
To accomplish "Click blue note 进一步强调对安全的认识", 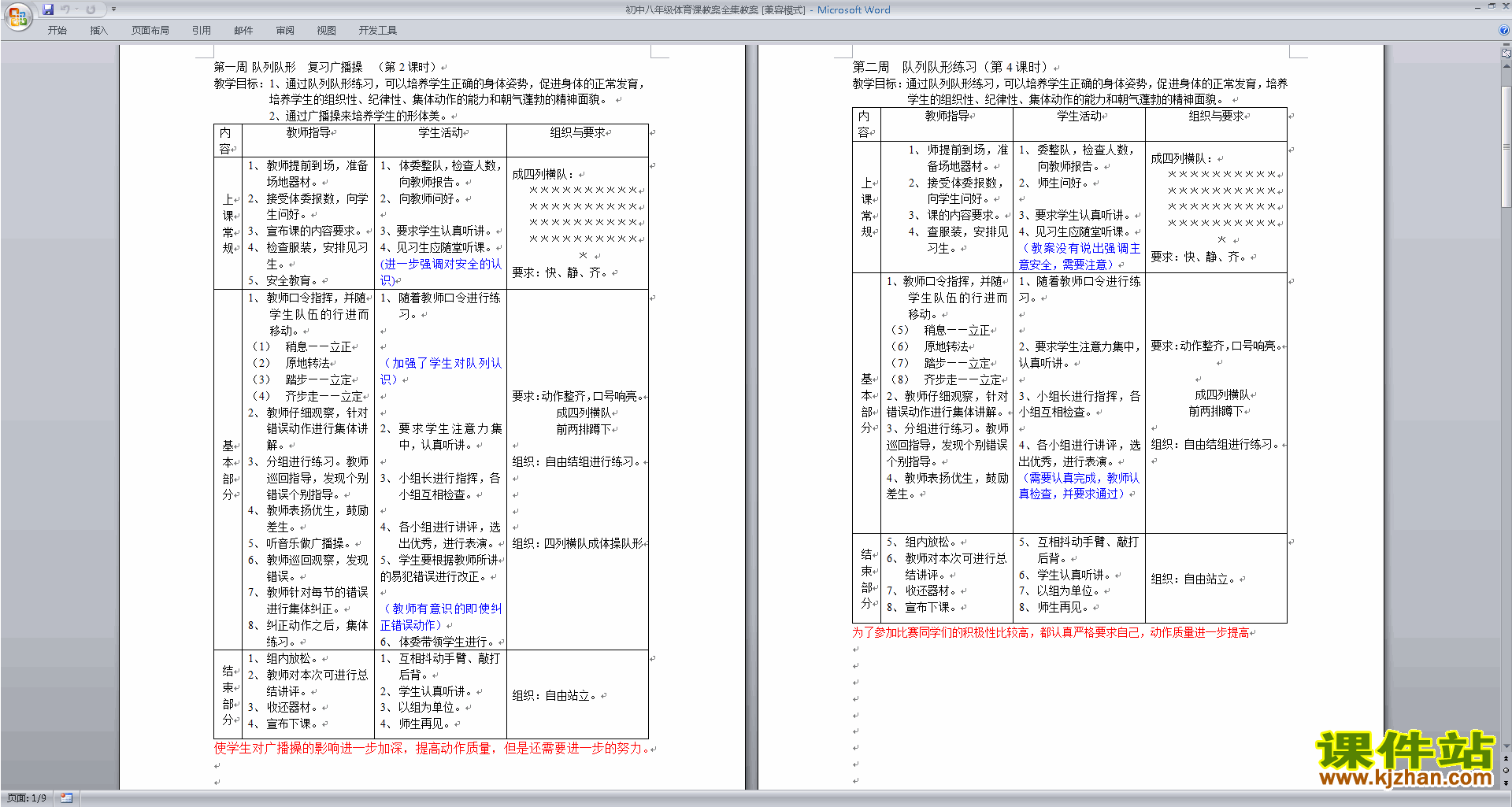I will (441, 272).
